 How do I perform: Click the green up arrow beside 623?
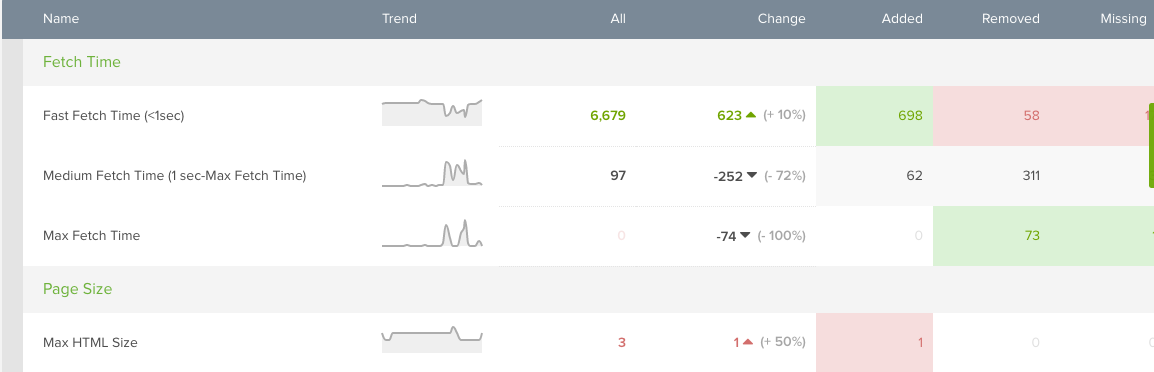coord(751,115)
